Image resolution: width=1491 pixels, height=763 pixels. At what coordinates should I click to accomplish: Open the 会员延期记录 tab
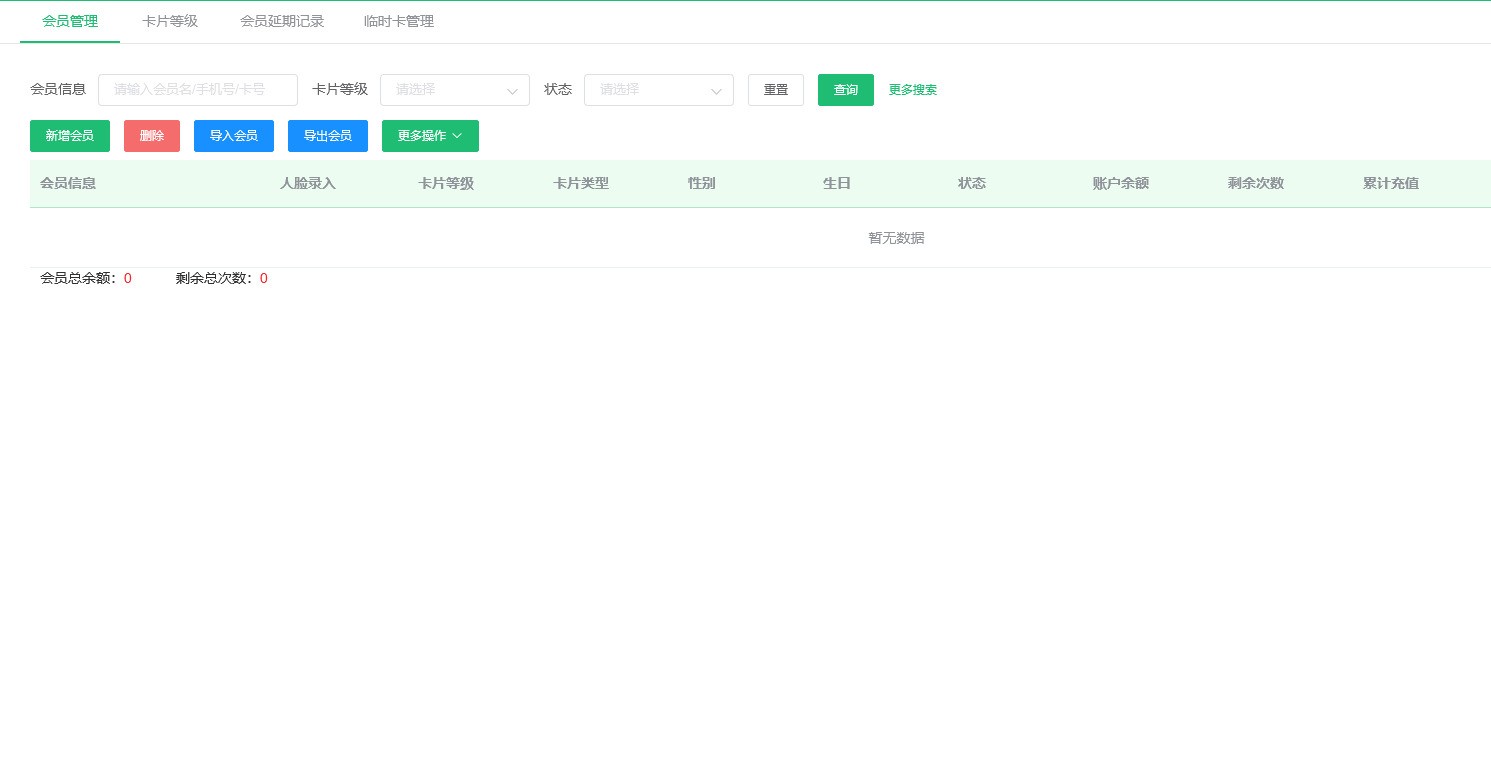pyautogui.click(x=282, y=21)
